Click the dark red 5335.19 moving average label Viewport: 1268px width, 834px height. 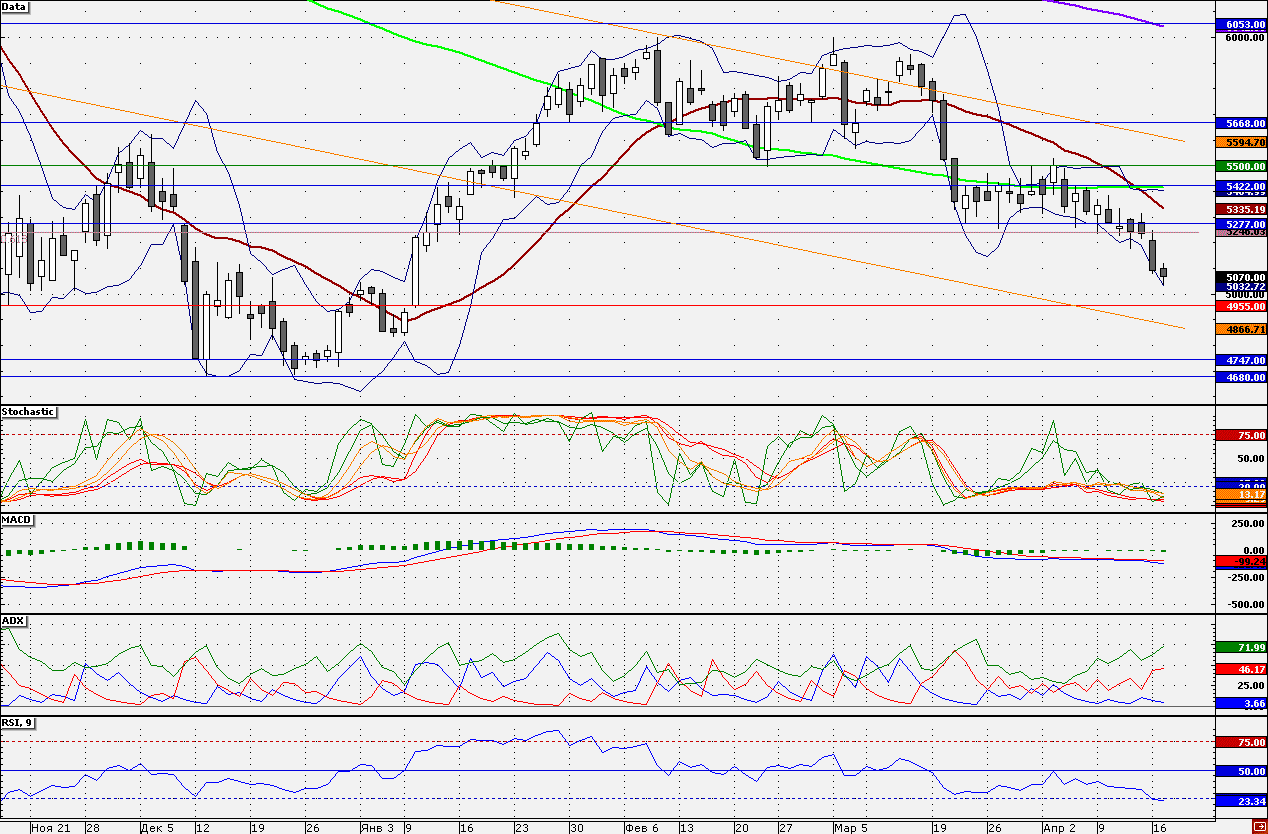coord(1240,208)
